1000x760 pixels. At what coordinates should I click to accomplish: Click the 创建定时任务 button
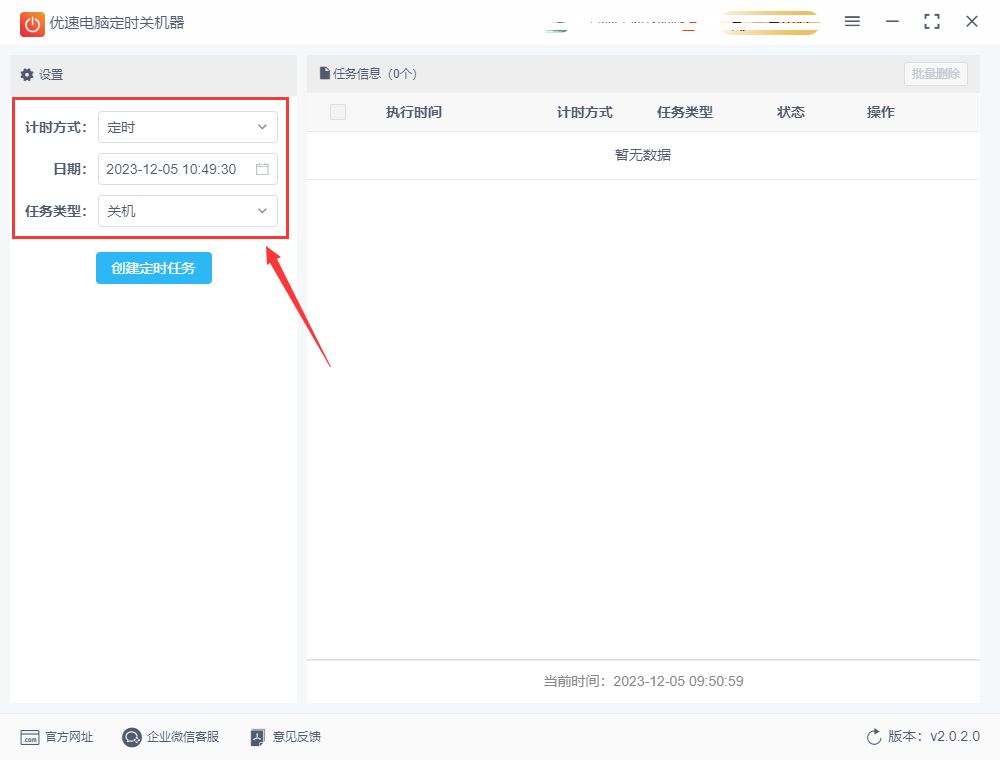[154, 268]
